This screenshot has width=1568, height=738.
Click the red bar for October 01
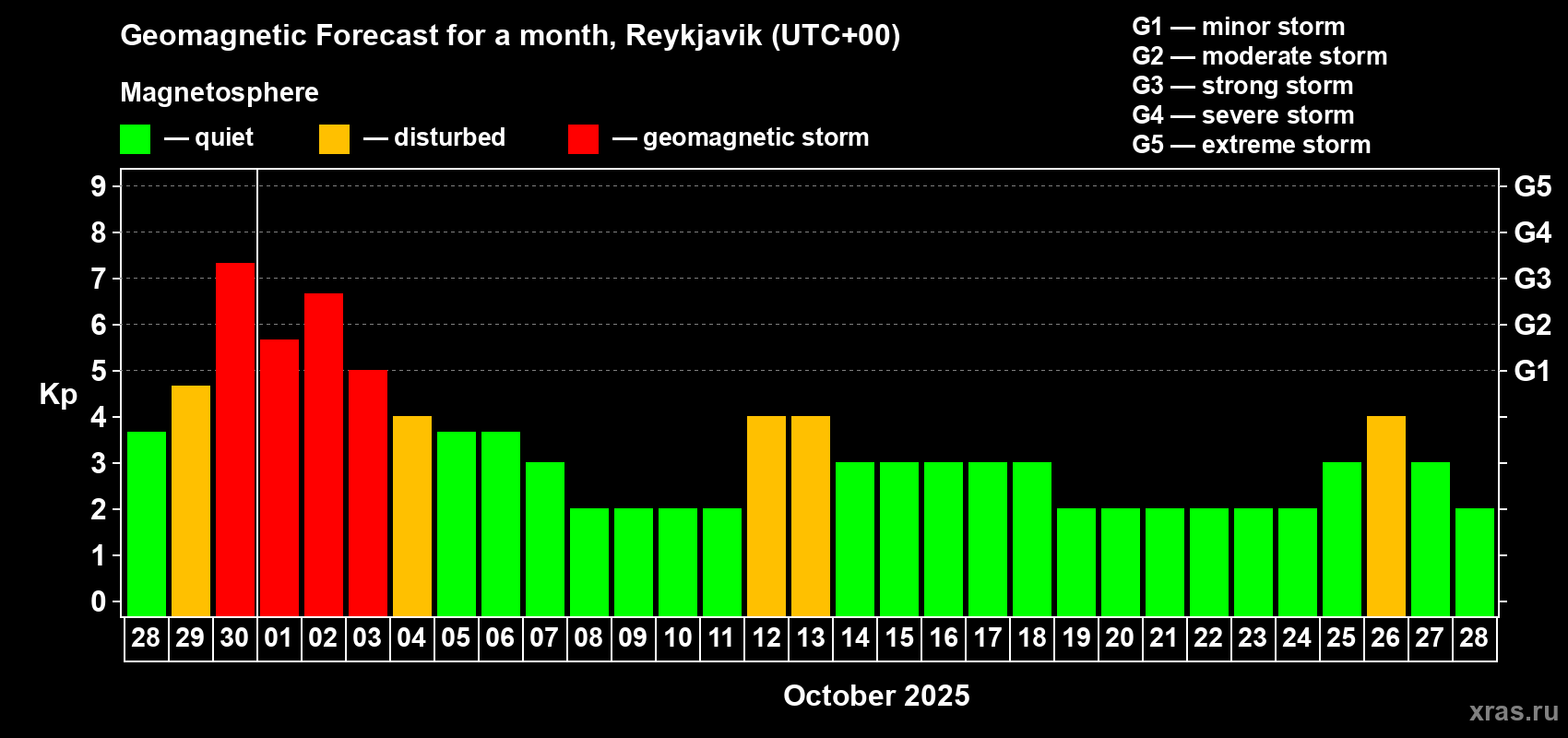(x=279, y=478)
